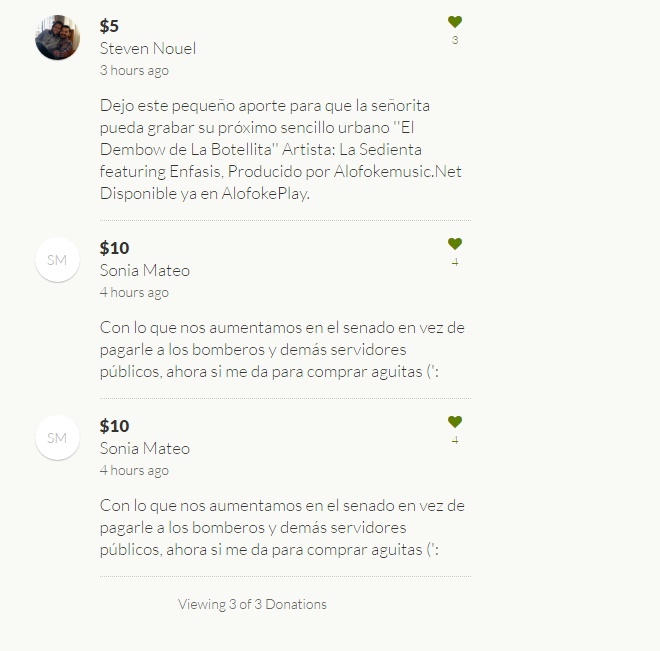
Task: Click the comment text of the last donation
Action: click(282, 527)
